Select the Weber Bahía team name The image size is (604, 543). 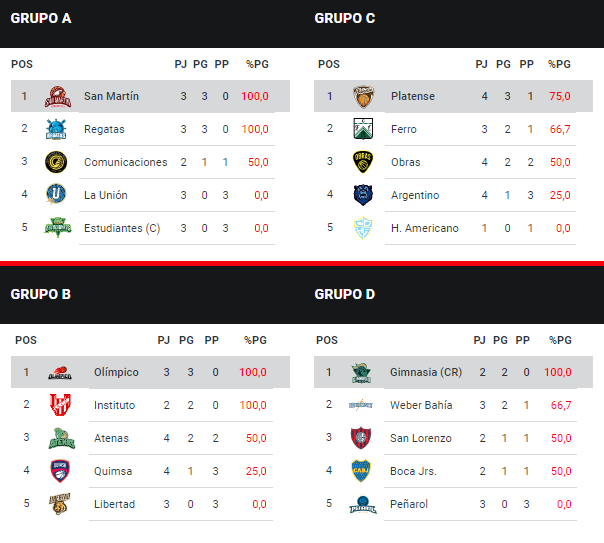[421, 405]
